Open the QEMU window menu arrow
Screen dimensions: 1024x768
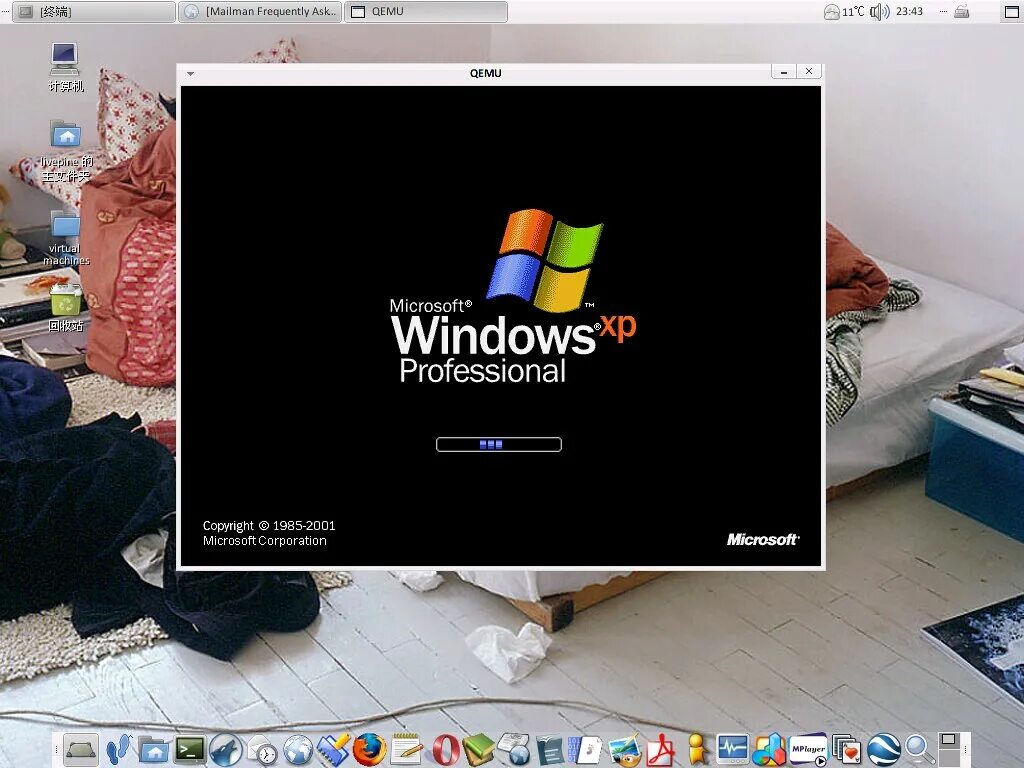[190, 73]
